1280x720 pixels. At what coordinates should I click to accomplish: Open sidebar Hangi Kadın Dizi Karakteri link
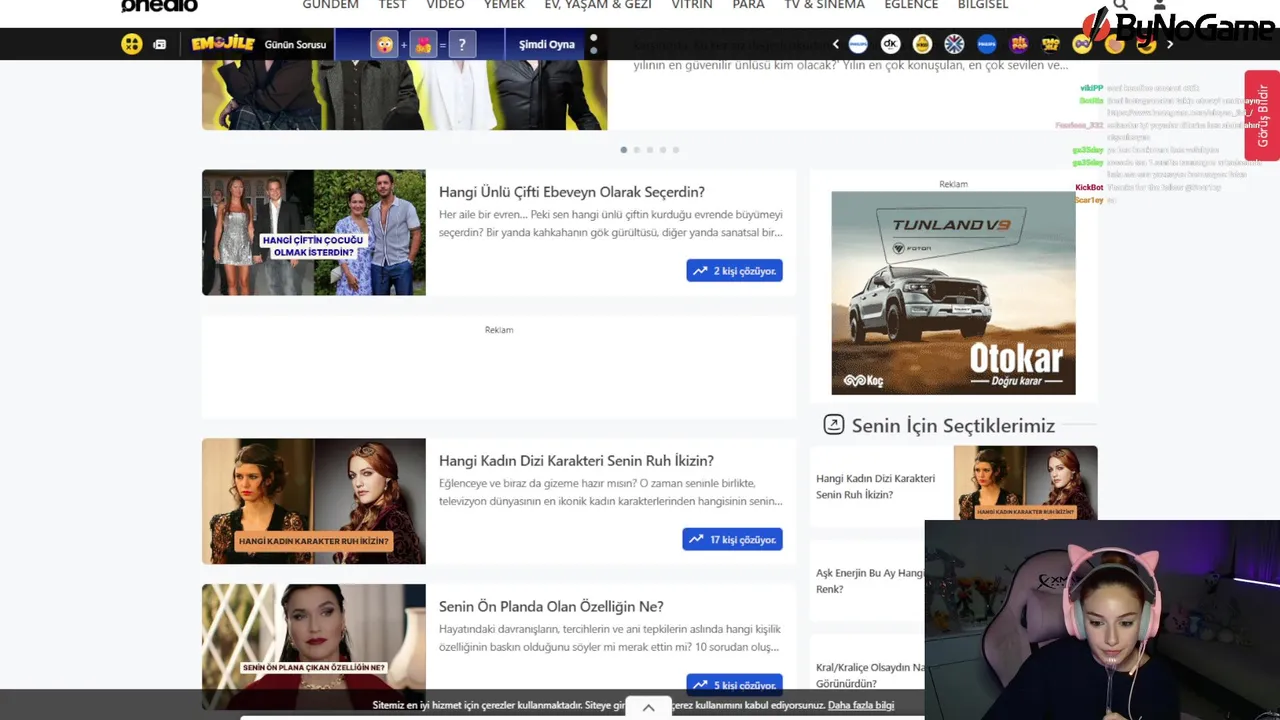(876, 486)
